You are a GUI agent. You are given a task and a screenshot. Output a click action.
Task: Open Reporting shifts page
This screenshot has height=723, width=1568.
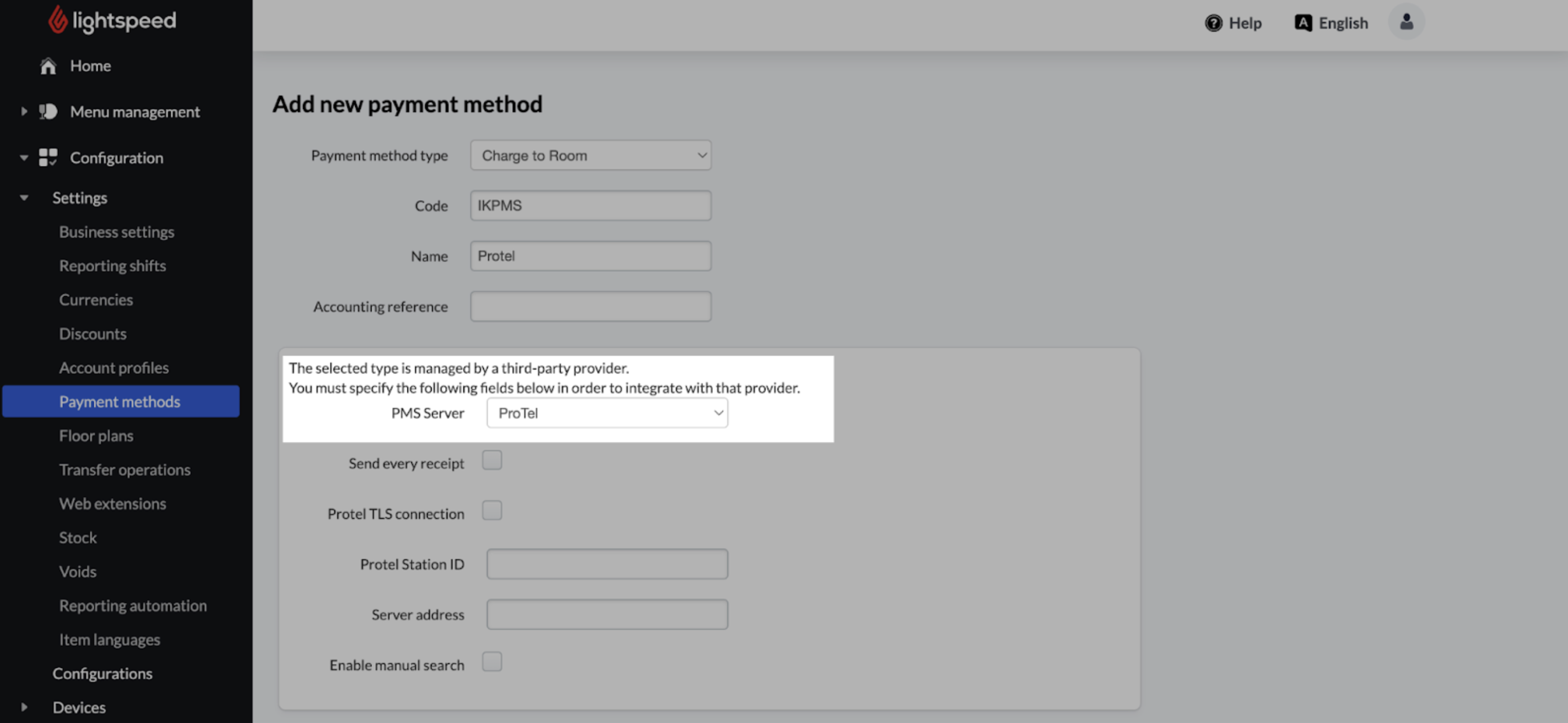coord(112,266)
